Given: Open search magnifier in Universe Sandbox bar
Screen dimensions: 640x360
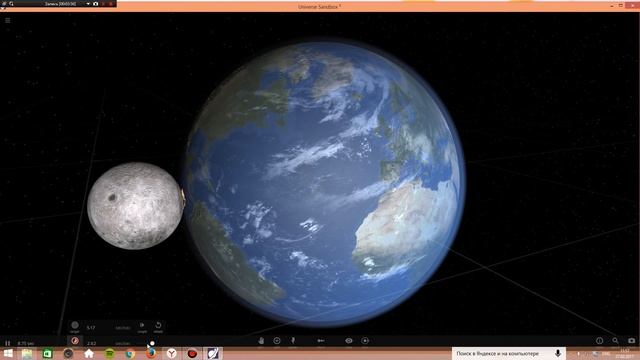Looking at the screenshot, I should [615, 340].
